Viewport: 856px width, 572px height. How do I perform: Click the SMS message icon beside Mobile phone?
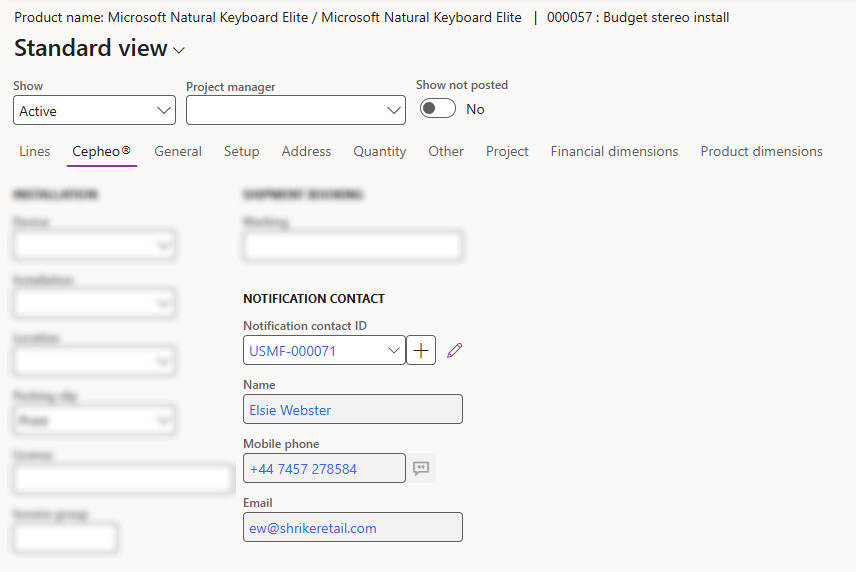[421, 468]
